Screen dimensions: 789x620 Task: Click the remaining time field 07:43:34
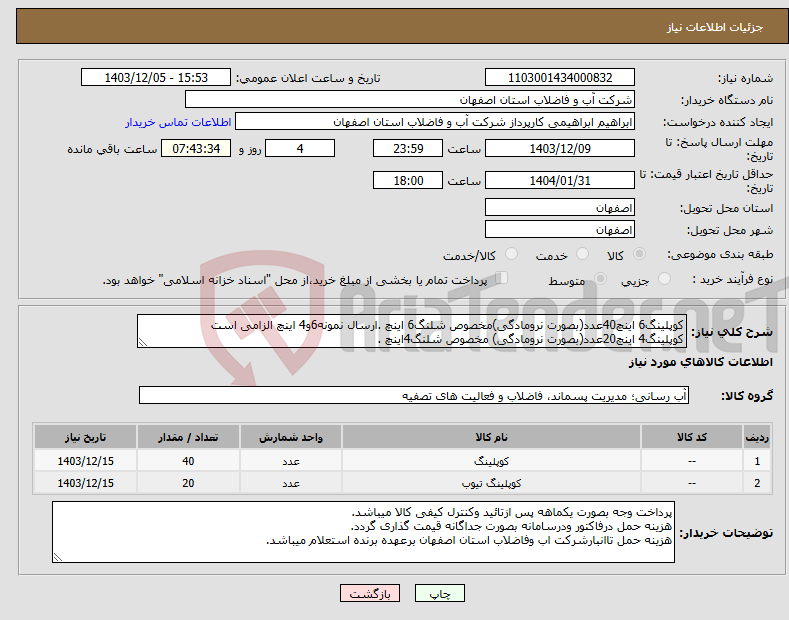196,148
